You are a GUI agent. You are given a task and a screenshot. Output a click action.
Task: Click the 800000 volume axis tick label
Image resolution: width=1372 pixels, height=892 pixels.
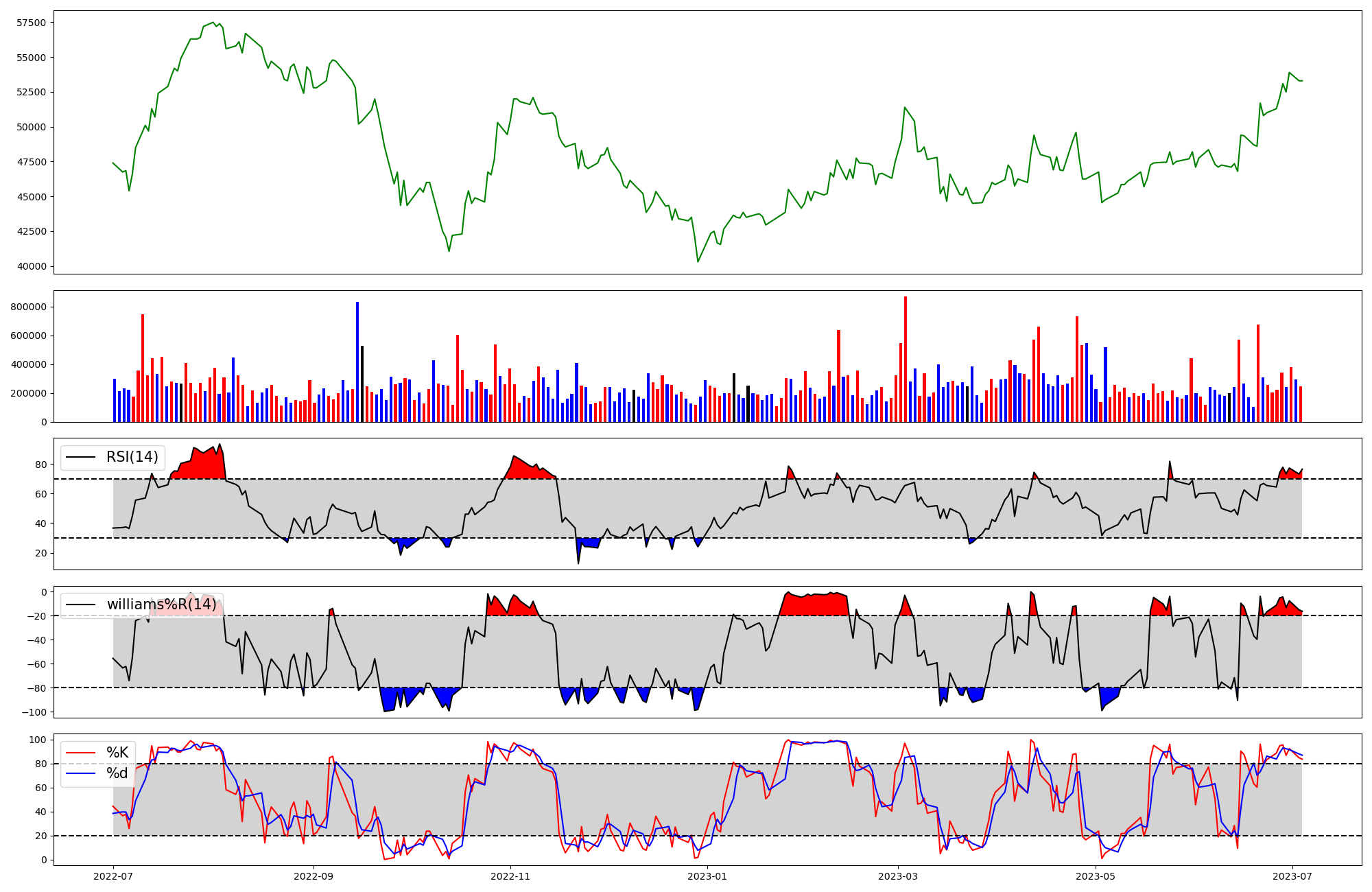29,307
